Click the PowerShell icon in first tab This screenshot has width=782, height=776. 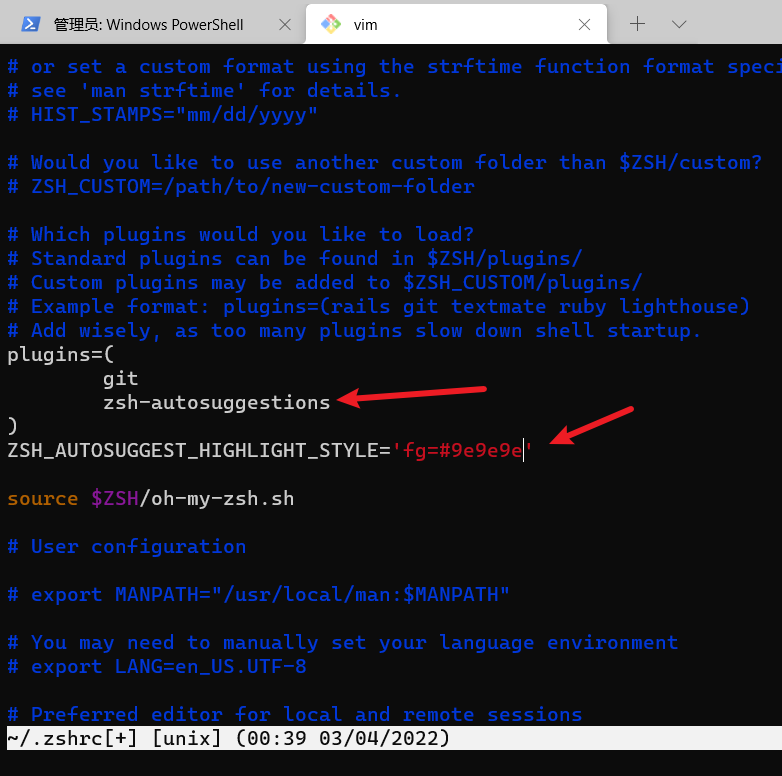pos(31,24)
